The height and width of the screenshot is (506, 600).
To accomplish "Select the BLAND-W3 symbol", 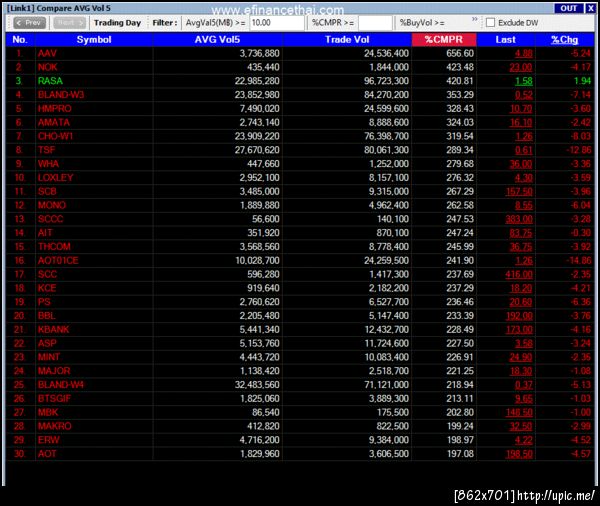I will coord(61,95).
